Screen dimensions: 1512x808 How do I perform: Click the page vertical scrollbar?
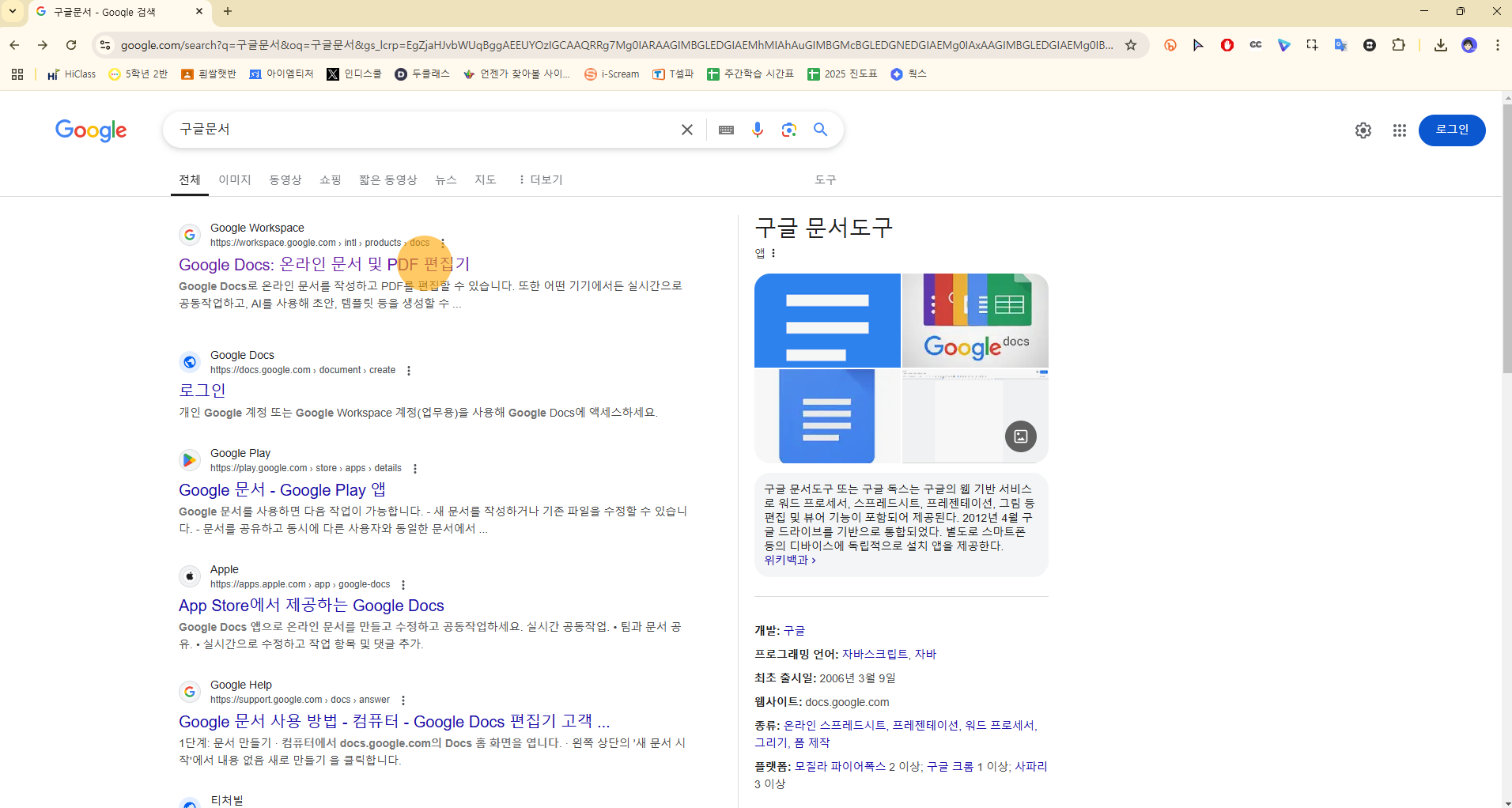click(x=1506, y=239)
